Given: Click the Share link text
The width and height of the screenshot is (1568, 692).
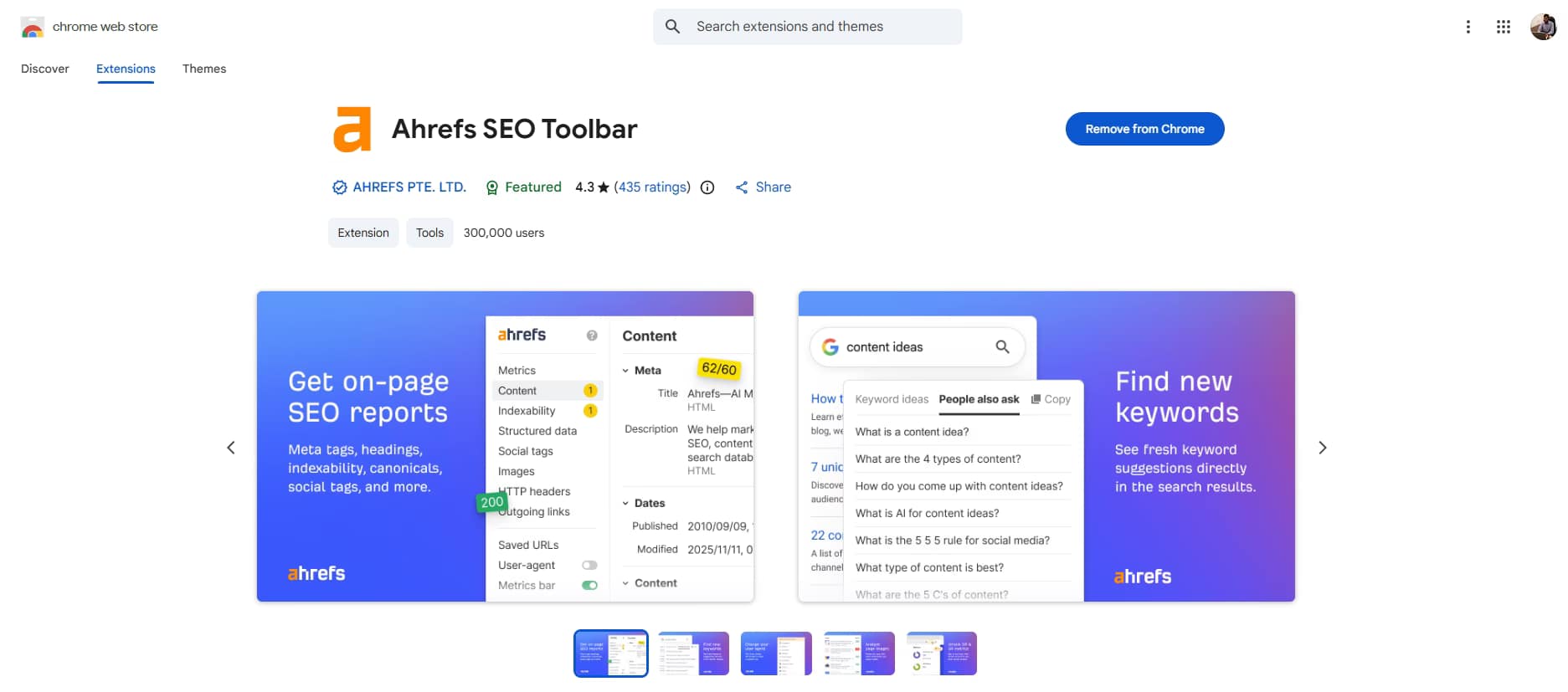Looking at the screenshot, I should pos(773,187).
